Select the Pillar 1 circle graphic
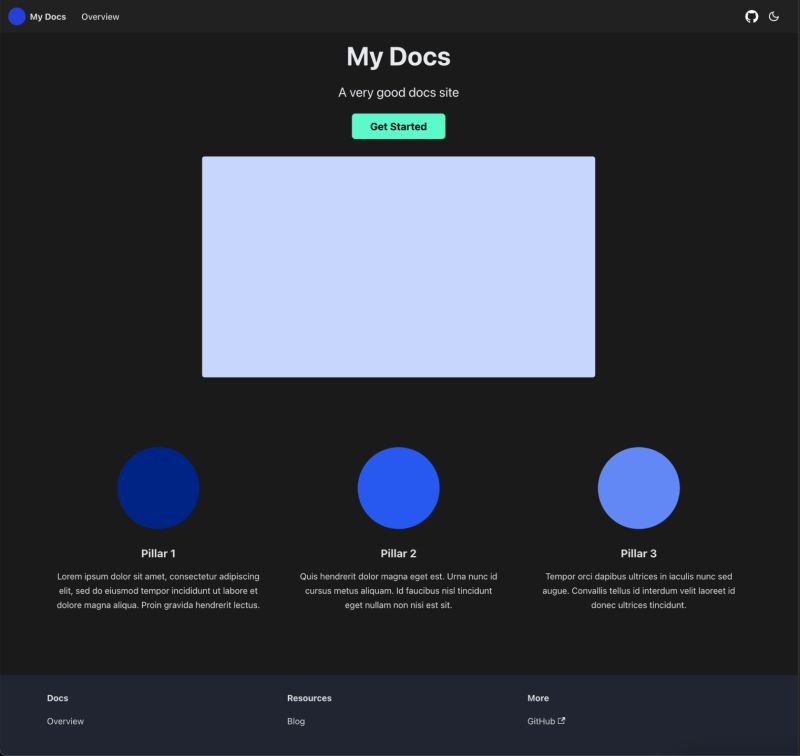Viewport: 800px width, 756px height. click(159, 487)
